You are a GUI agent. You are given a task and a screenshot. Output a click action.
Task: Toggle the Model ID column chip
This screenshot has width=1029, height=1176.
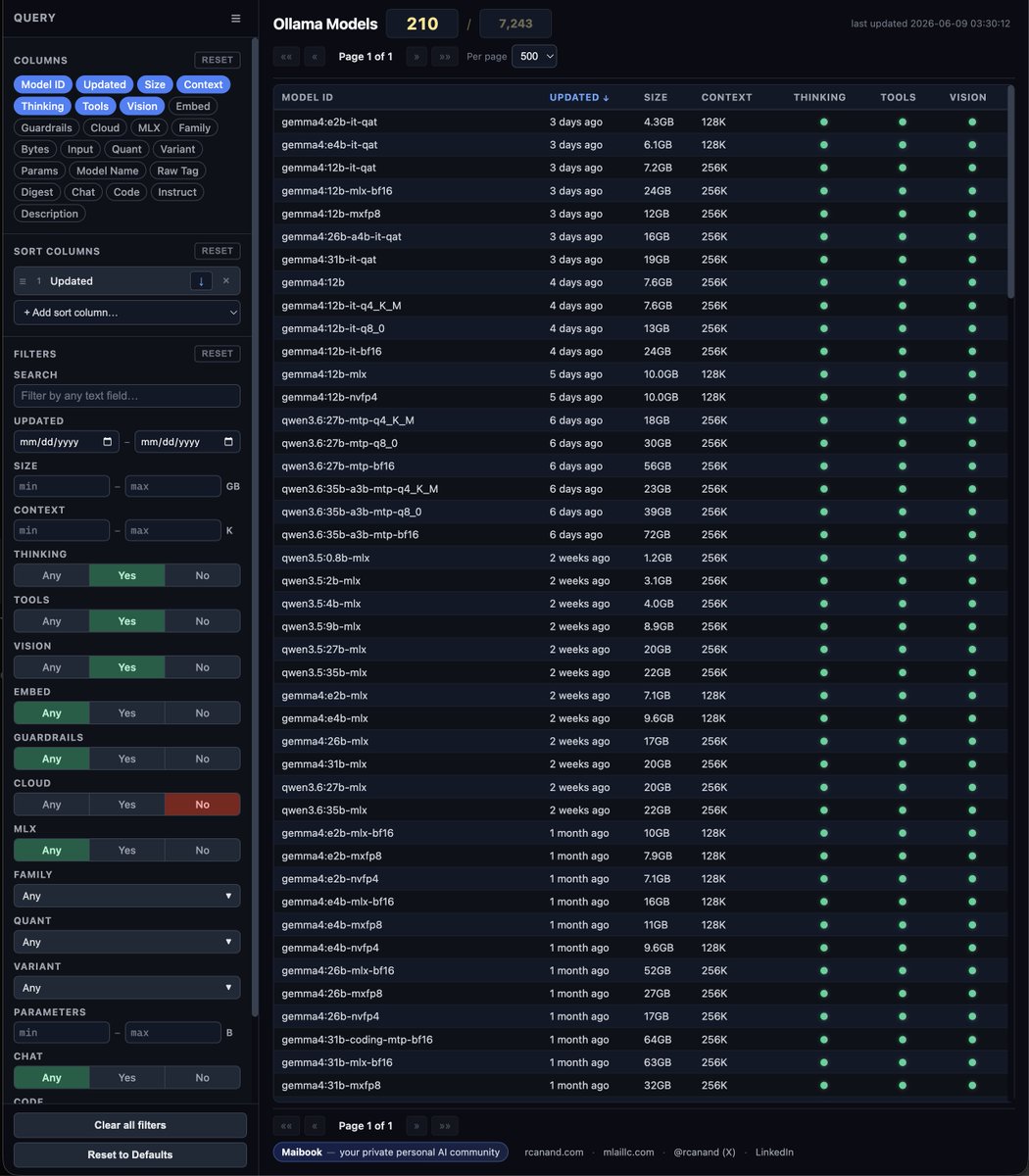[x=43, y=84]
